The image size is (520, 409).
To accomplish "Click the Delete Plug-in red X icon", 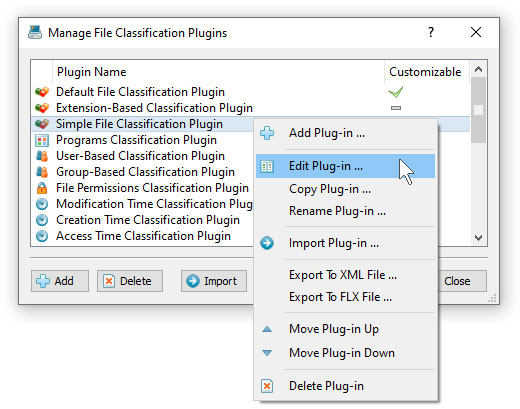I will (x=267, y=386).
